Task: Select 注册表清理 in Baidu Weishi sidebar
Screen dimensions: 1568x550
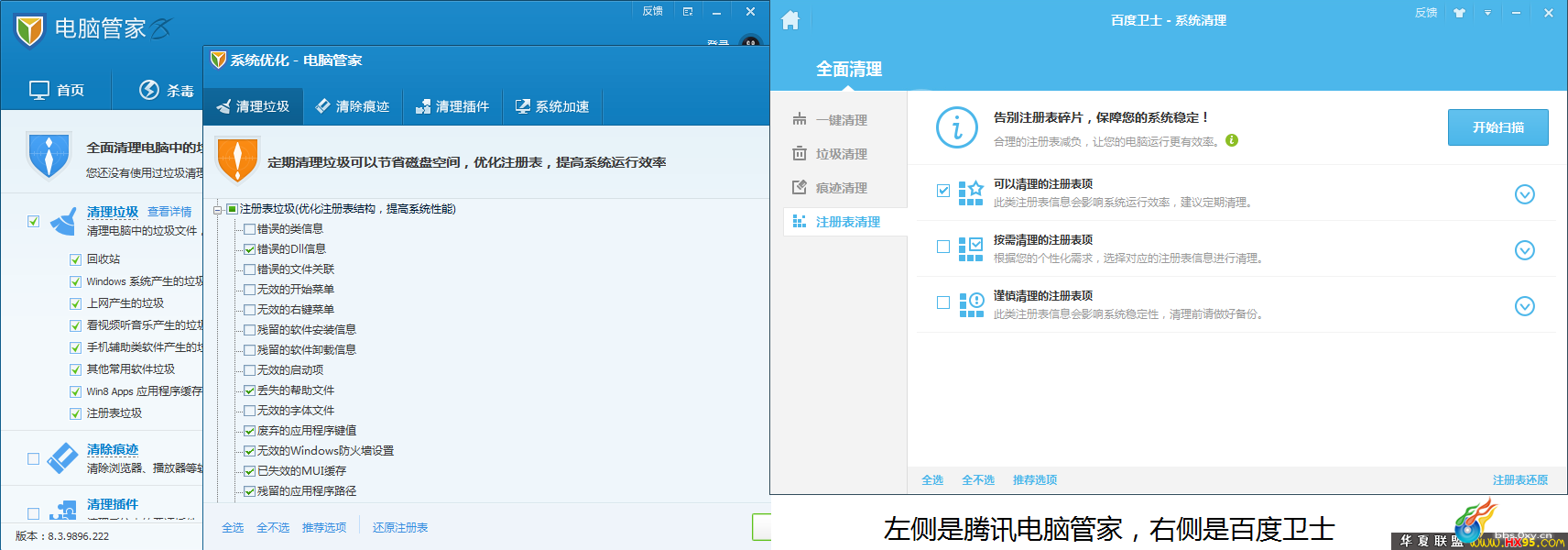Action: (845, 222)
